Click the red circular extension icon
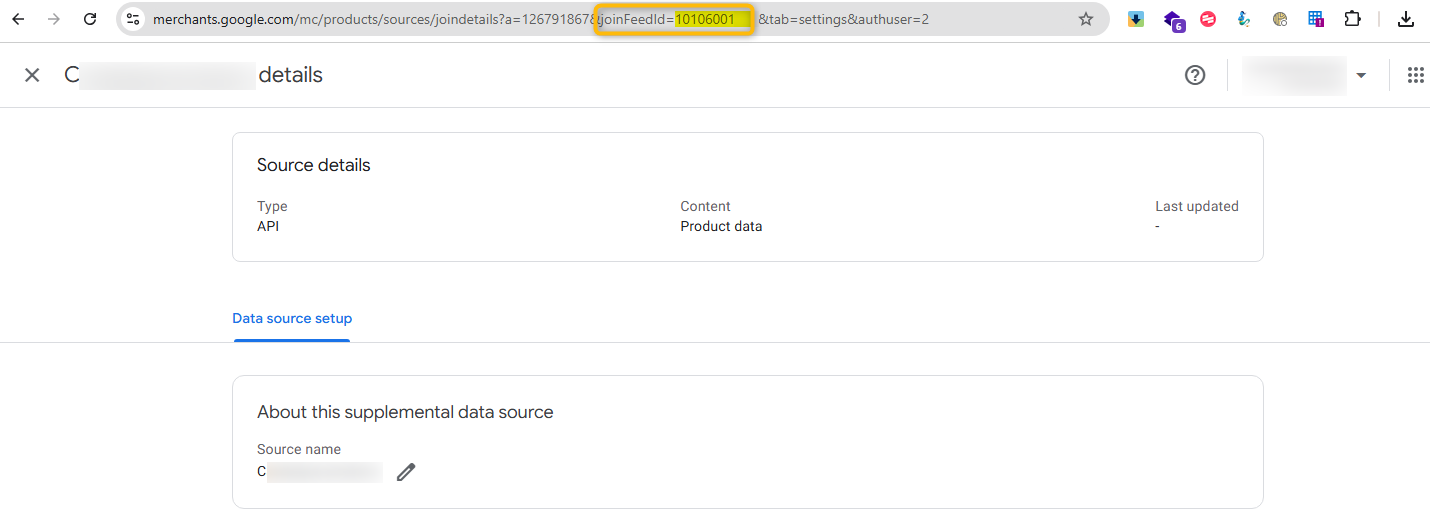Viewport: 1430px width, 526px height. (x=1207, y=19)
